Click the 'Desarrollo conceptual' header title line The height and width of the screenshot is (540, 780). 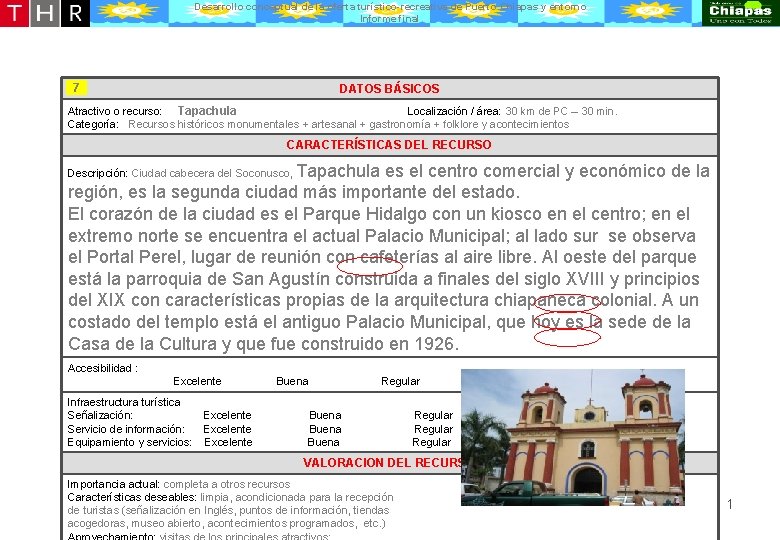coord(390,7)
